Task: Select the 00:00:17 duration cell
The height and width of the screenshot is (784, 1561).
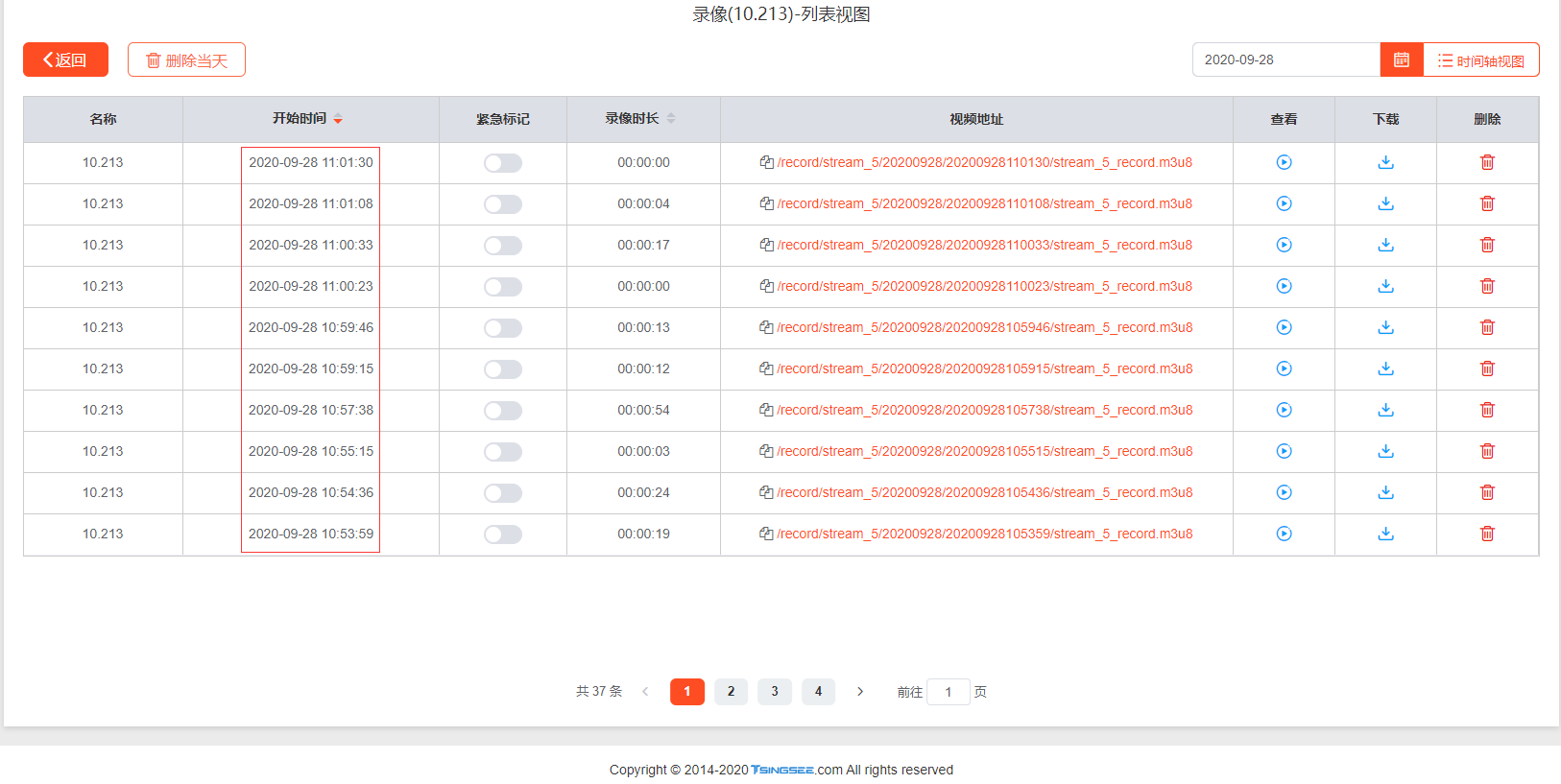Action: pyautogui.click(x=643, y=245)
